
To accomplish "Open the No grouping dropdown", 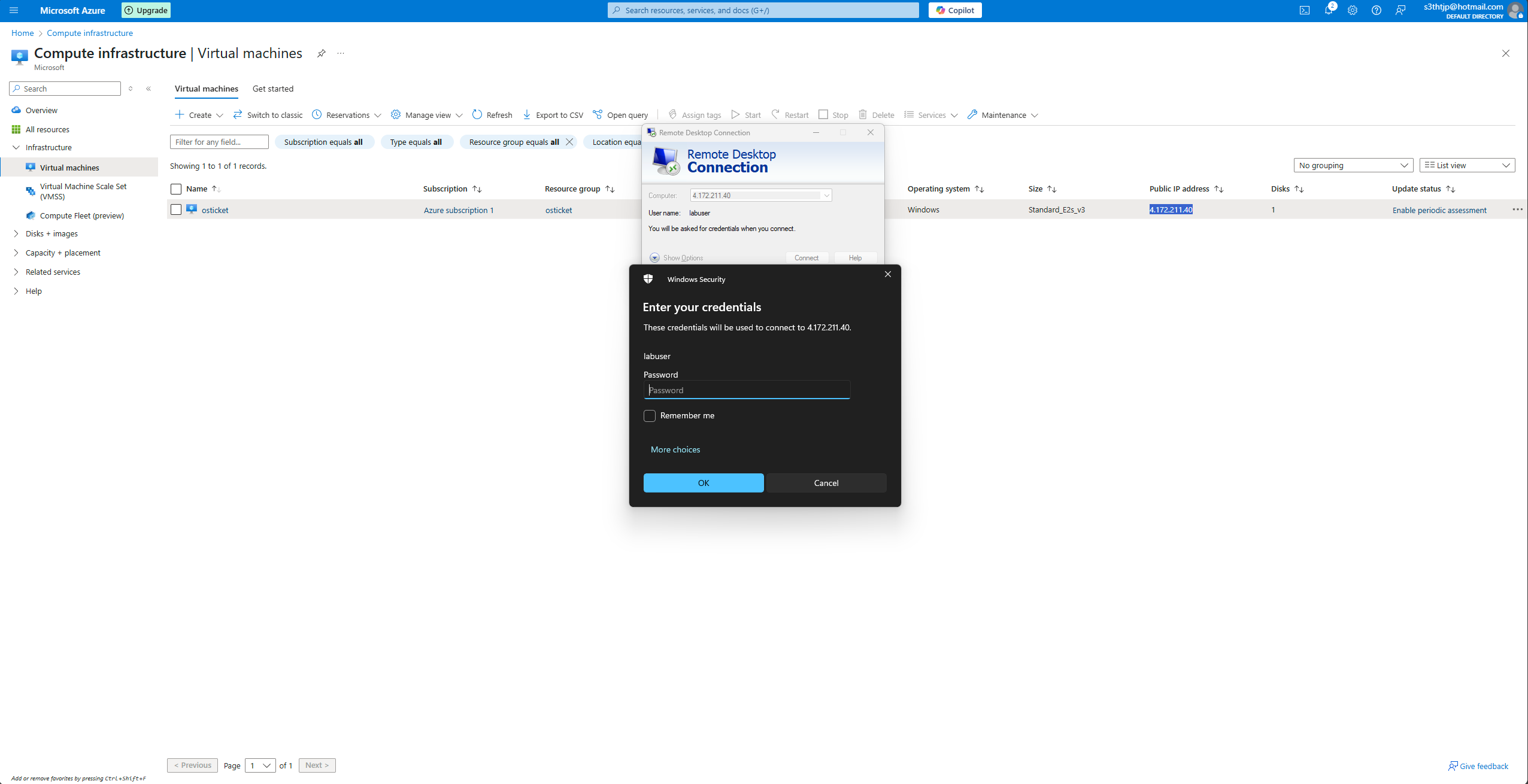I will [x=1353, y=165].
